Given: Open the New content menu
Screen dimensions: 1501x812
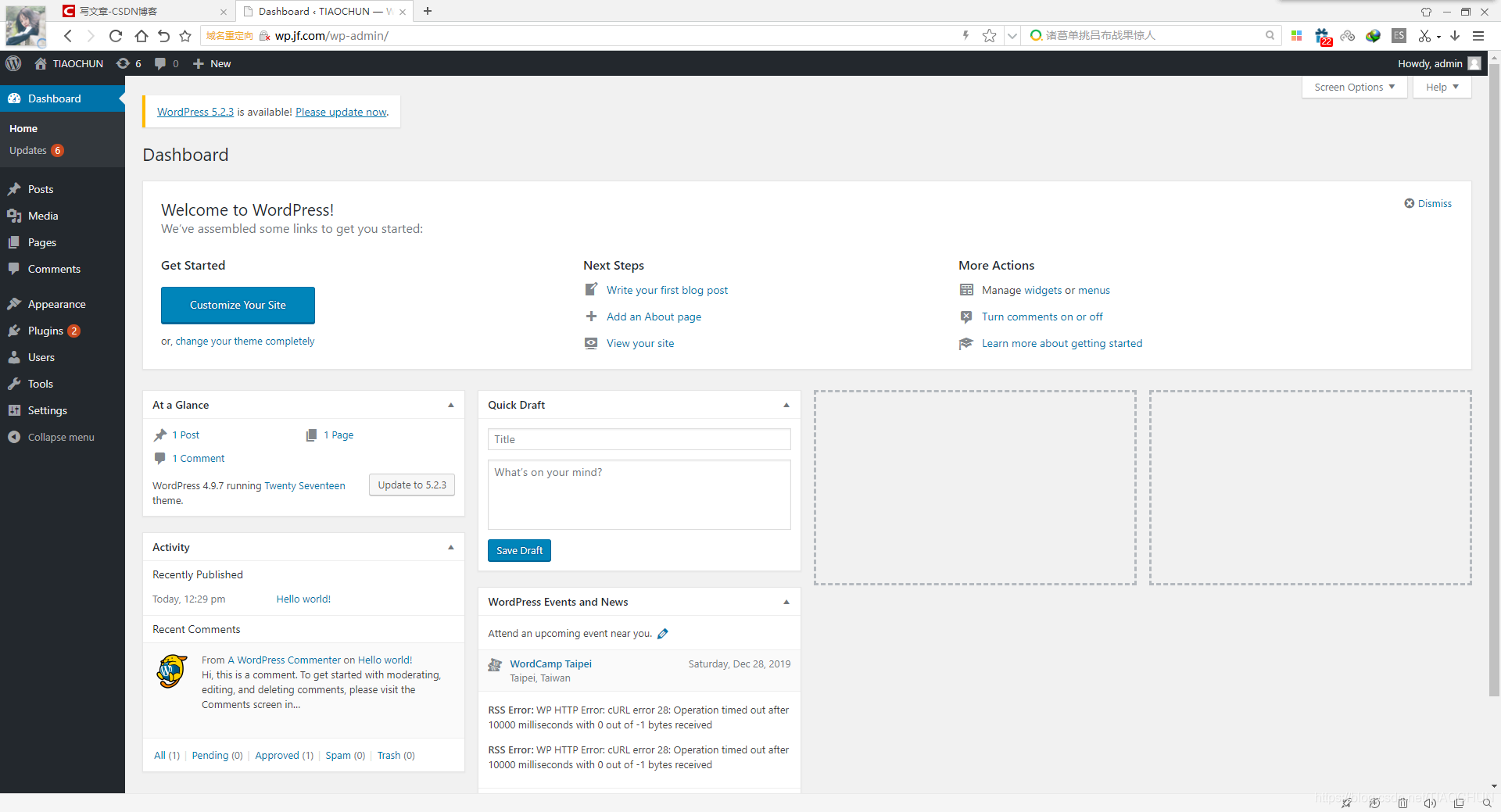Looking at the screenshot, I should pos(212,63).
